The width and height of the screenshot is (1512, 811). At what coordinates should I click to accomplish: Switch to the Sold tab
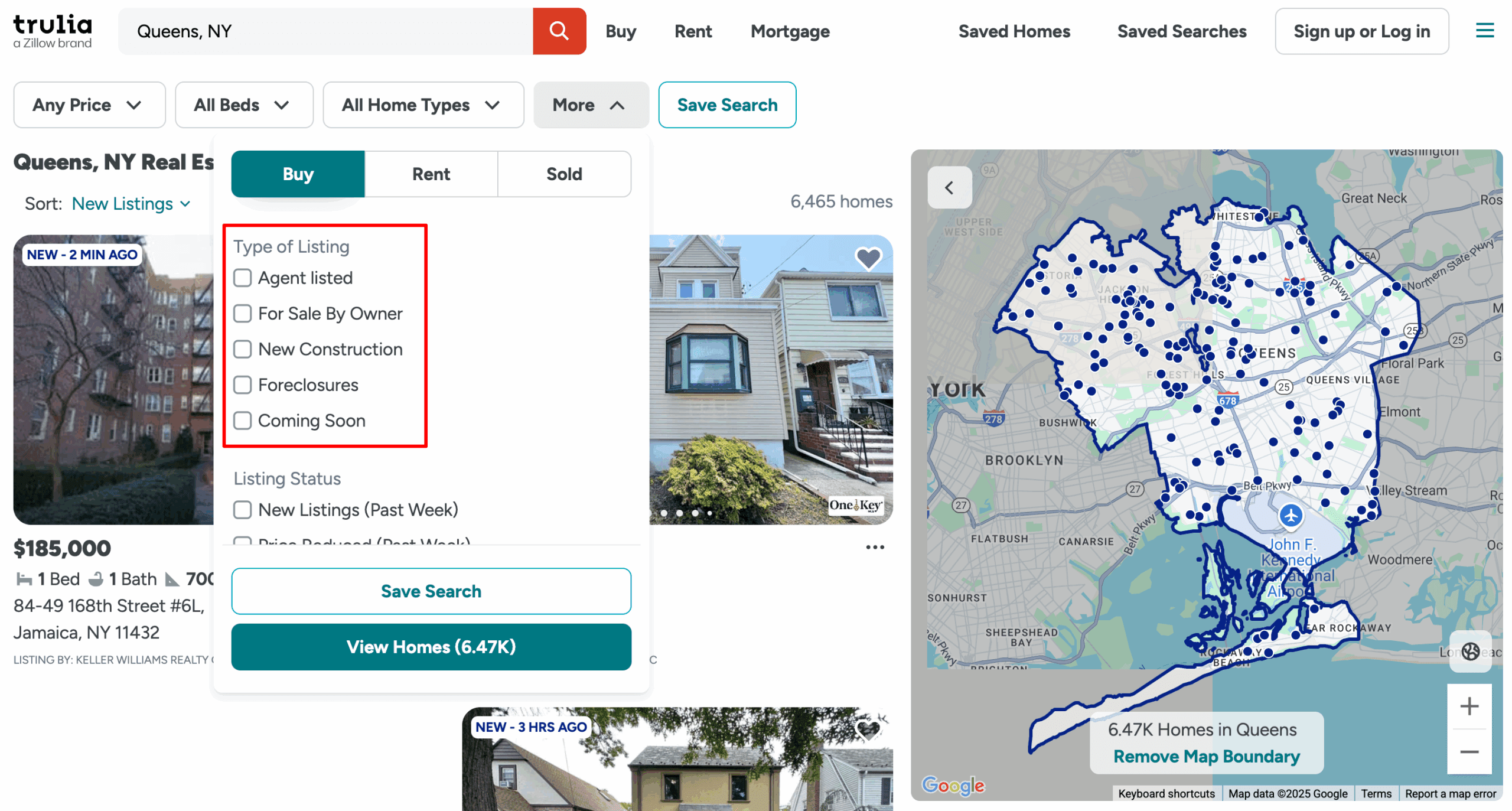coord(563,174)
